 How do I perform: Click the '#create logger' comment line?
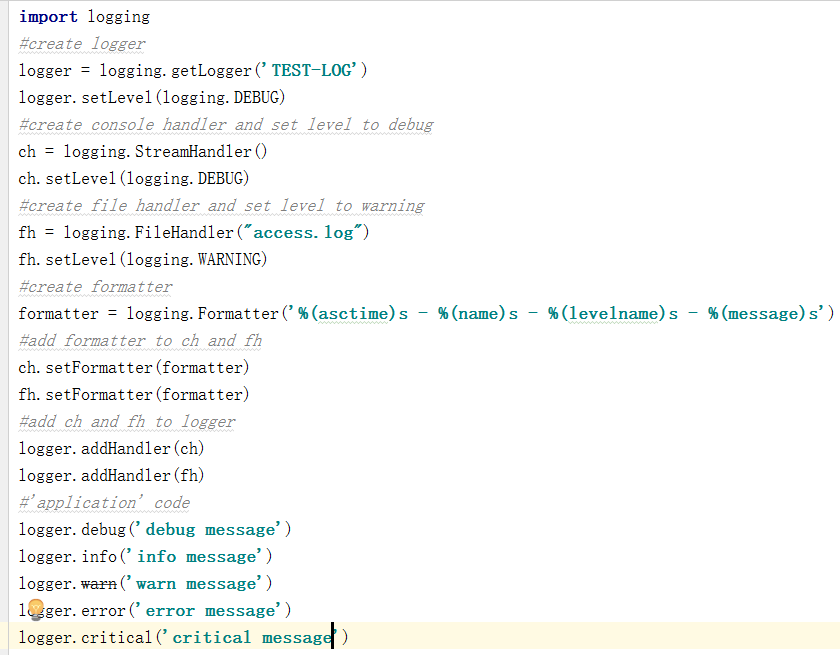point(82,43)
